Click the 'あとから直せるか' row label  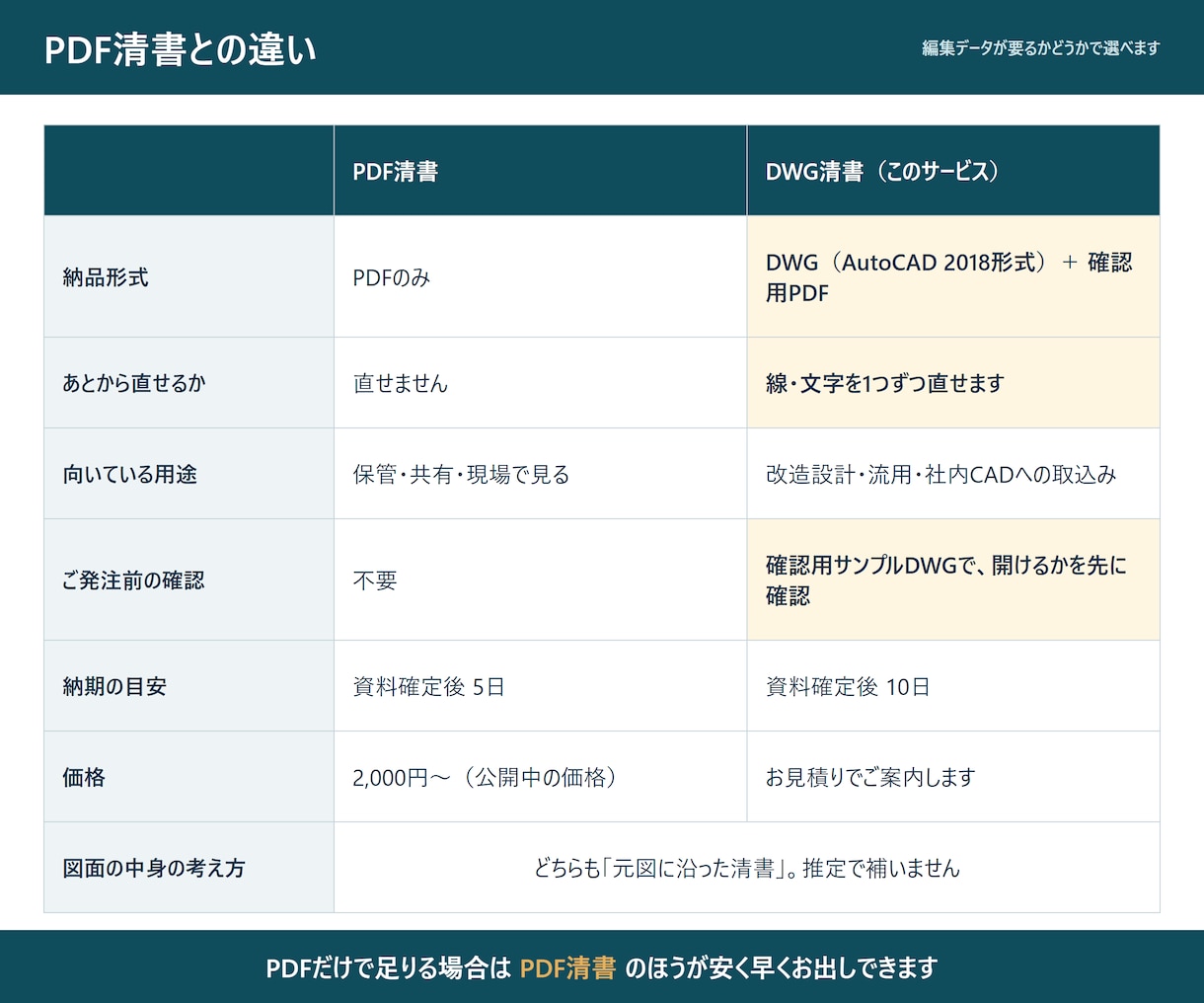[188, 383]
